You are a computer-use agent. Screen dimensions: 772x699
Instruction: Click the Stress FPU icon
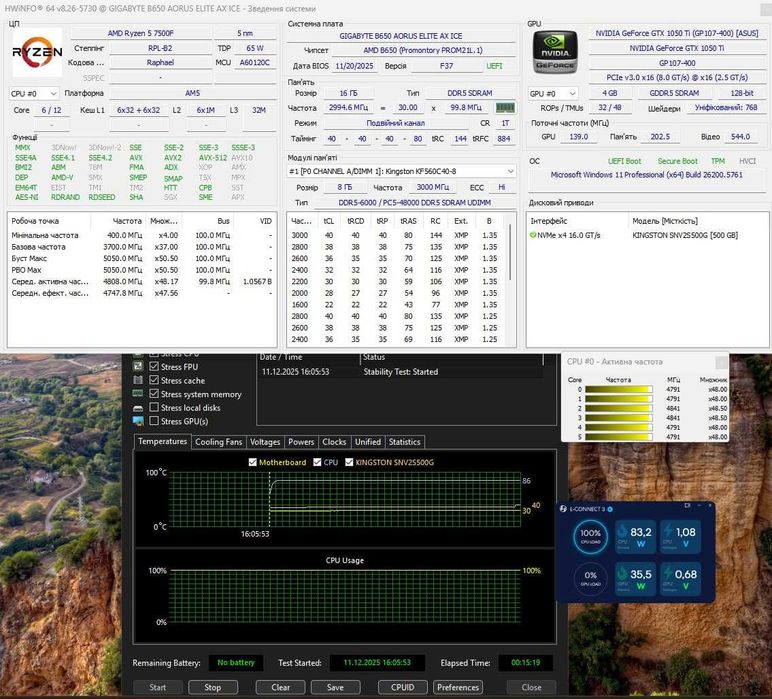click(x=138, y=366)
